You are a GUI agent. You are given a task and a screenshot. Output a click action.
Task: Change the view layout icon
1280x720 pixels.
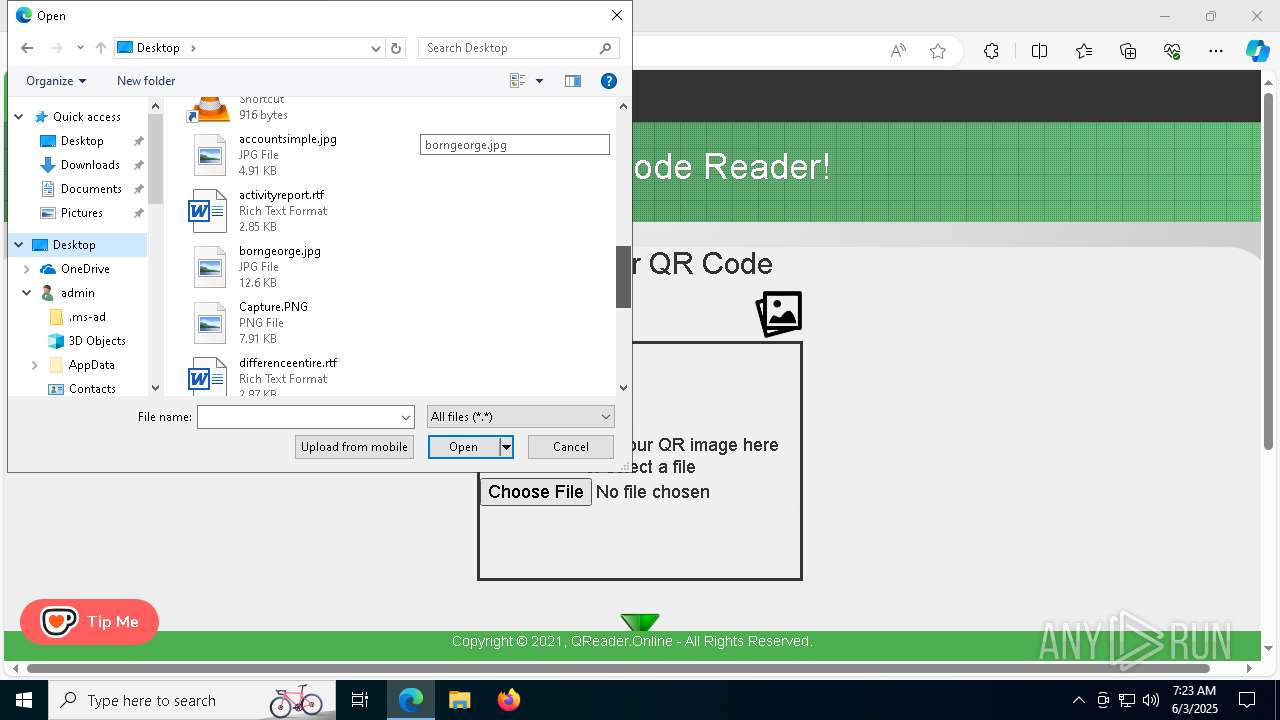coord(517,81)
